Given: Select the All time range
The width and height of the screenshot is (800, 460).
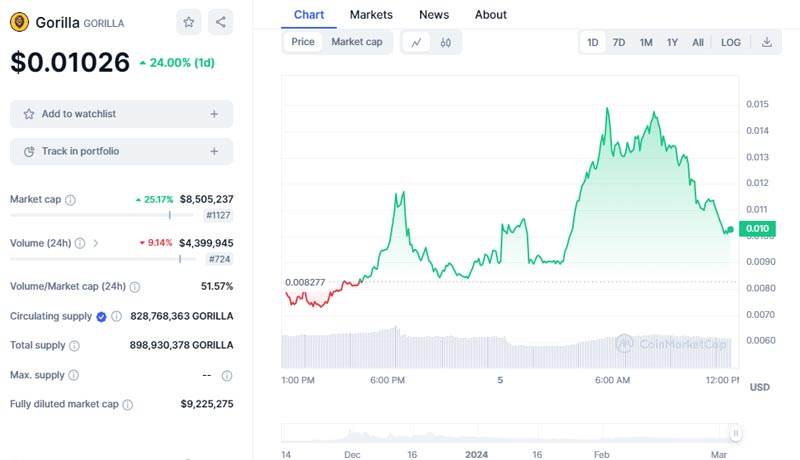Looking at the screenshot, I should pyautogui.click(x=697, y=42).
